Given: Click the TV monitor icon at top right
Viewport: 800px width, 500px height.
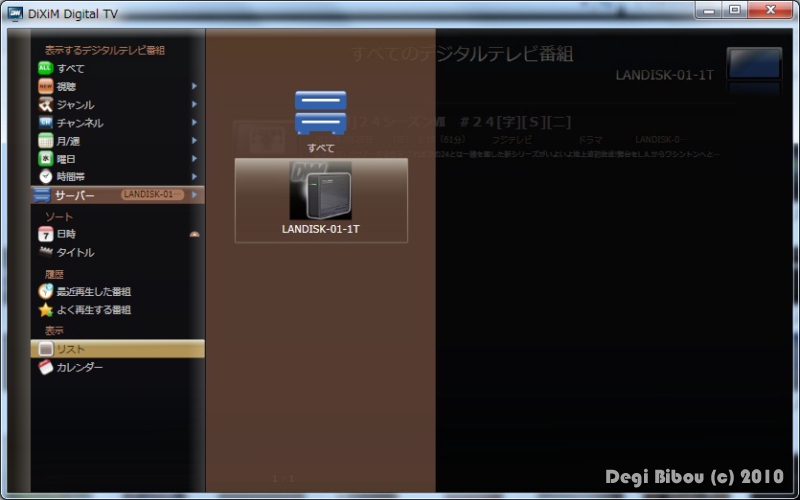Looking at the screenshot, I should point(754,64).
